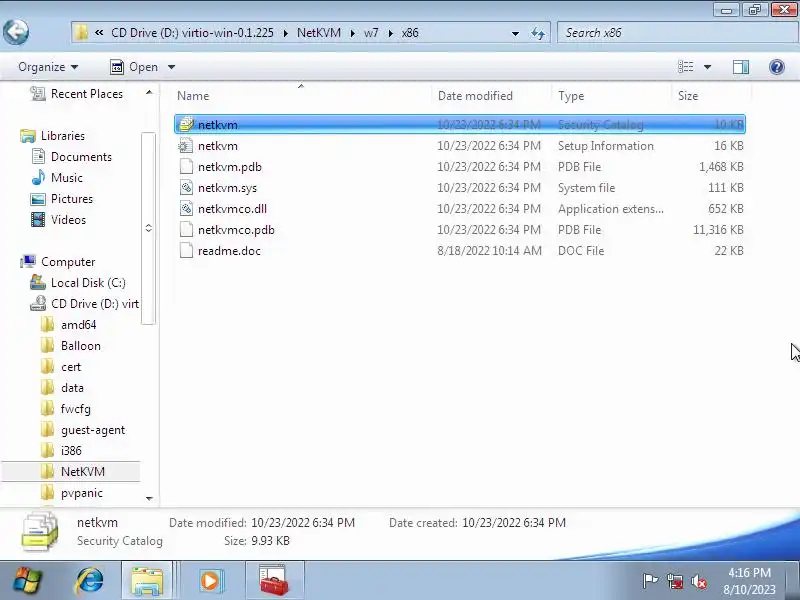Viewport: 800px width, 600px height.
Task: Open Local Disk (C:)
Action: (88, 283)
